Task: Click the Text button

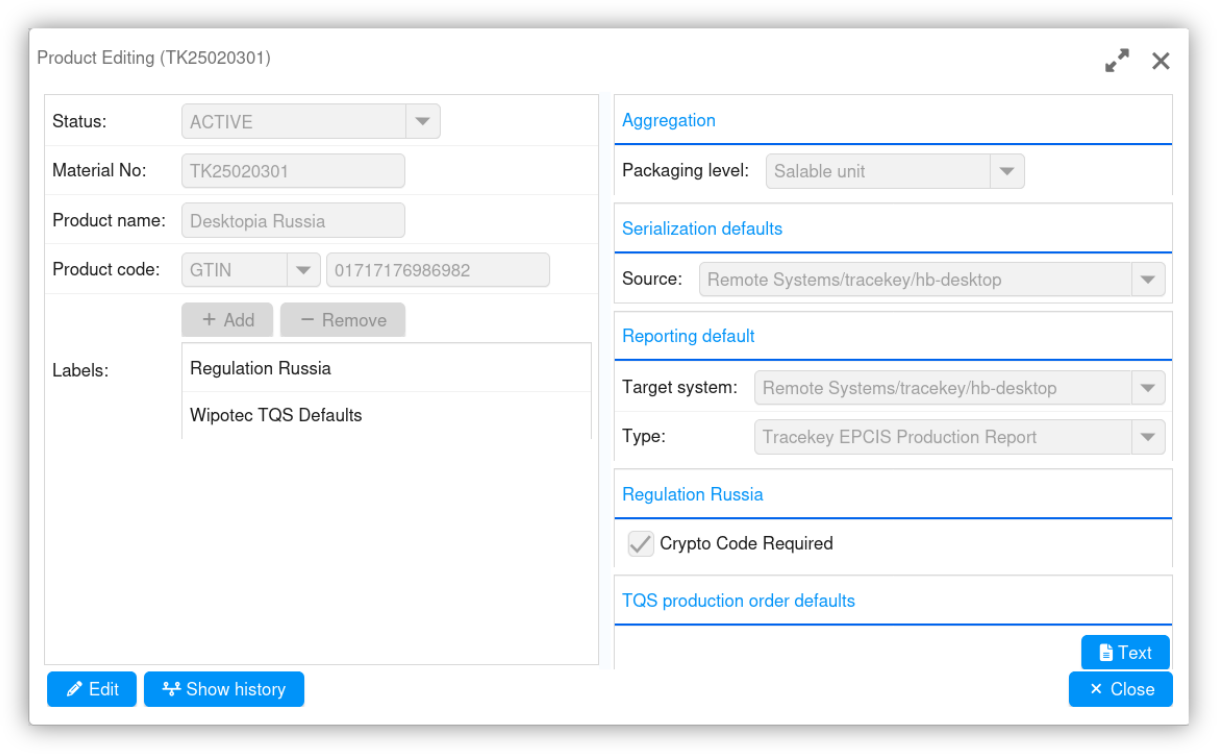Action: click(x=1125, y=653)
